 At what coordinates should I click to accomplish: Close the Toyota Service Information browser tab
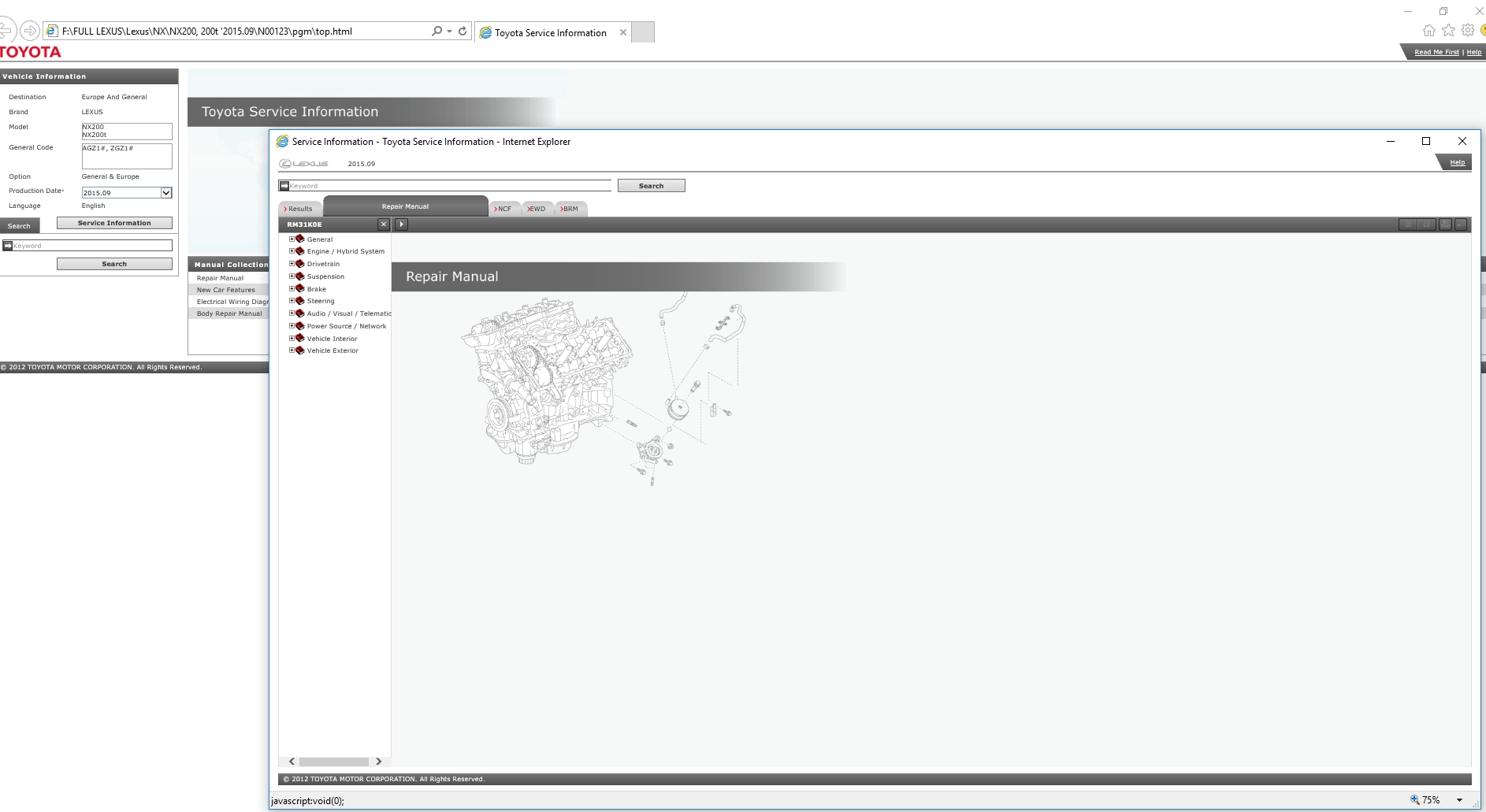click(x=623, y=32)
